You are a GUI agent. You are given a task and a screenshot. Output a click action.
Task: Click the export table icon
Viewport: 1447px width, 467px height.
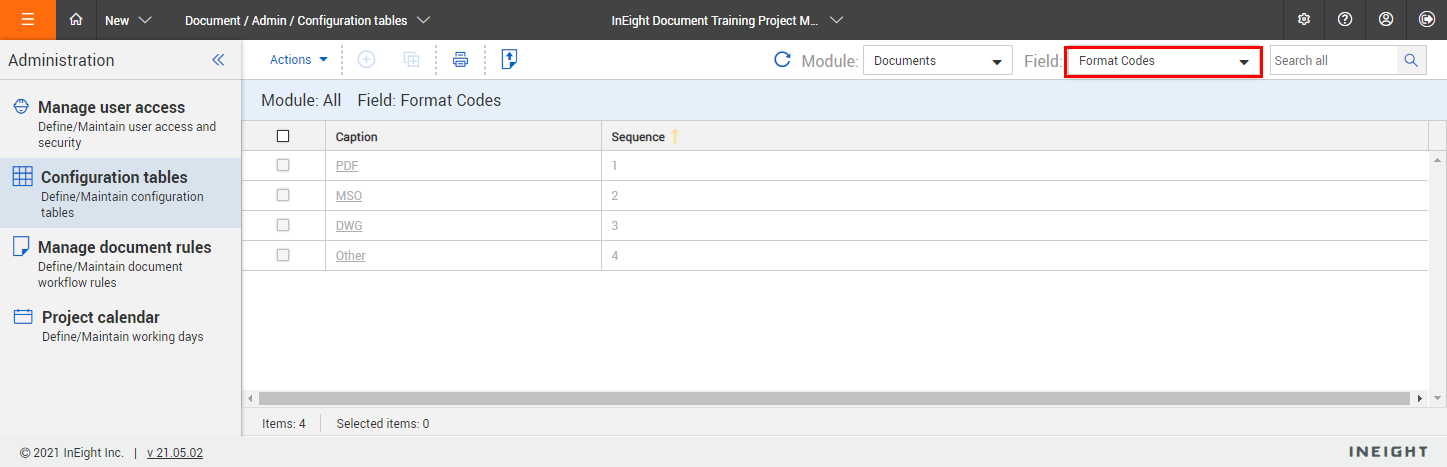[x=509, y=60]
